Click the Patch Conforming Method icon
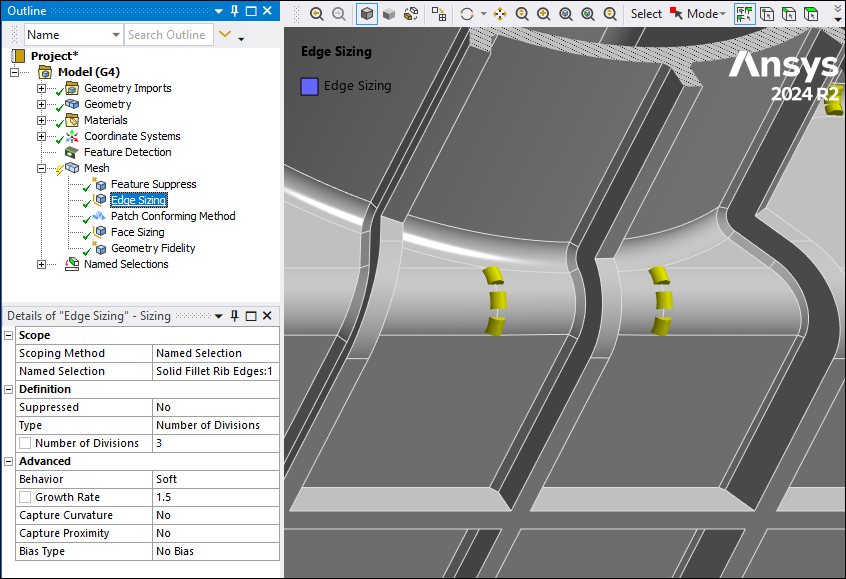The width and height of the screenshot is (846, 579). 99,216
